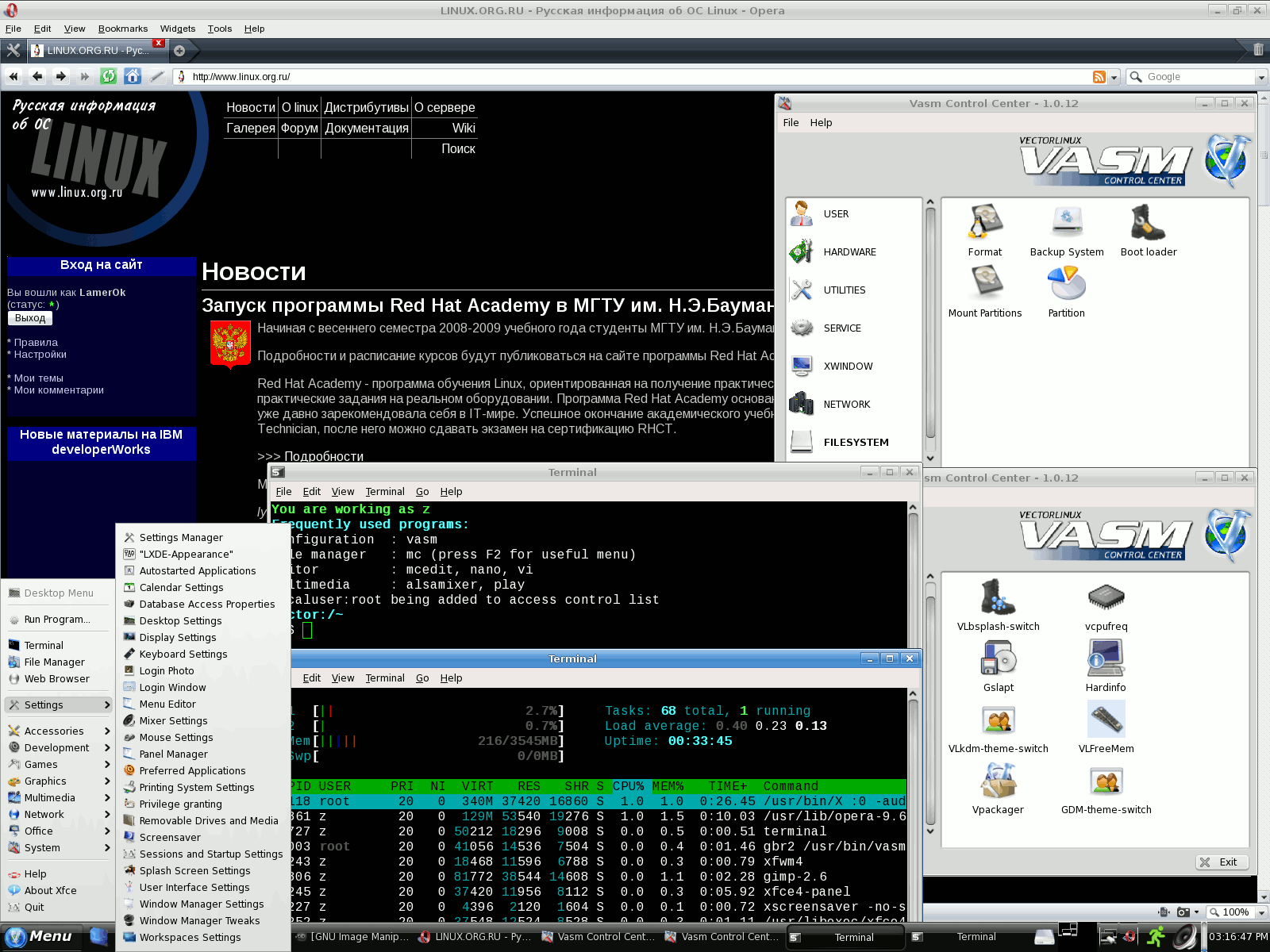Open Backup System in Vasm Control Center
Viewport: 1270px width, 952px height.
1067,230
